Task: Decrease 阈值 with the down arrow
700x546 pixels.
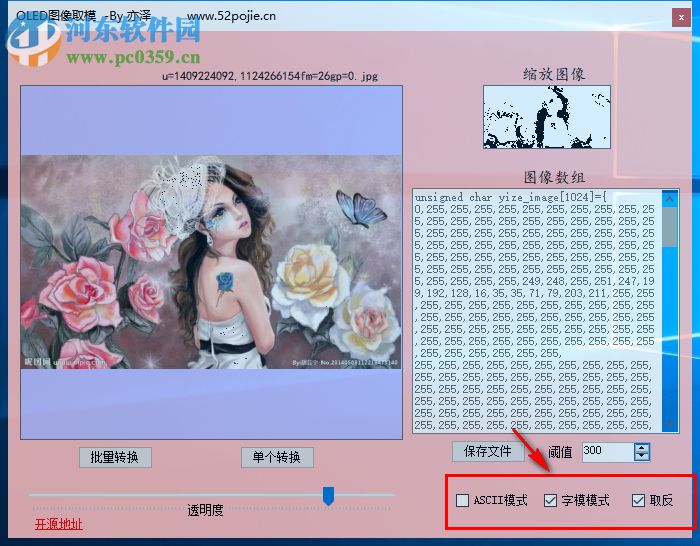Action: (x=642, y=456)
